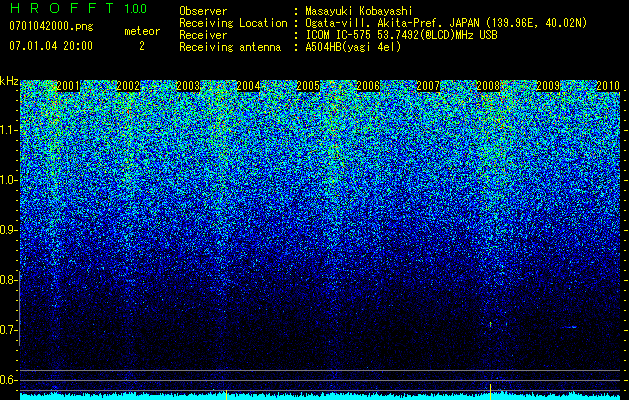
Task: Click the 0.7 kHz frequency axis label
Action: pyautogui.click(x=8, y=330)
